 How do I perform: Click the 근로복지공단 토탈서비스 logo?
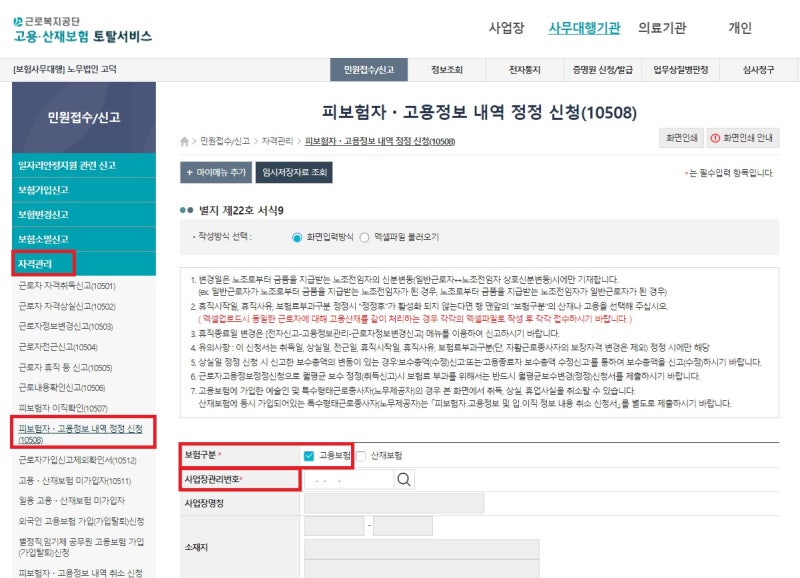(83, 30)
